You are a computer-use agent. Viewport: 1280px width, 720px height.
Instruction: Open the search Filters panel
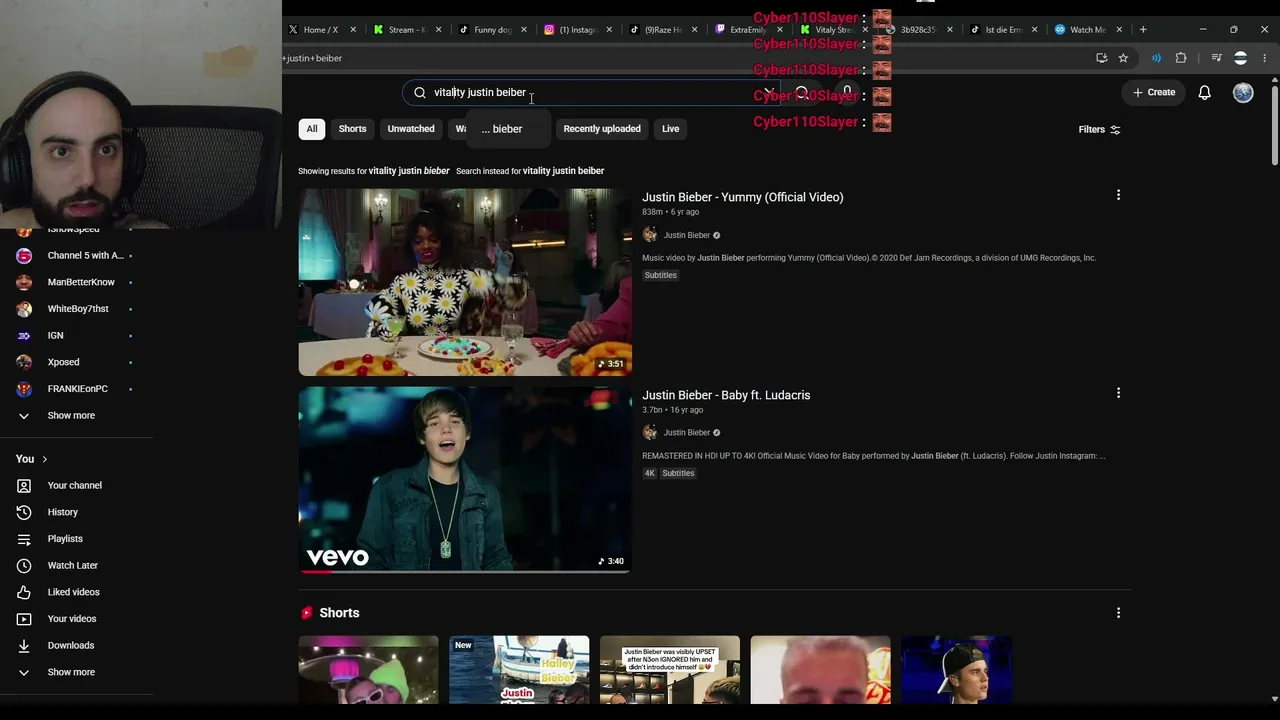click(x=1099, y=129)
